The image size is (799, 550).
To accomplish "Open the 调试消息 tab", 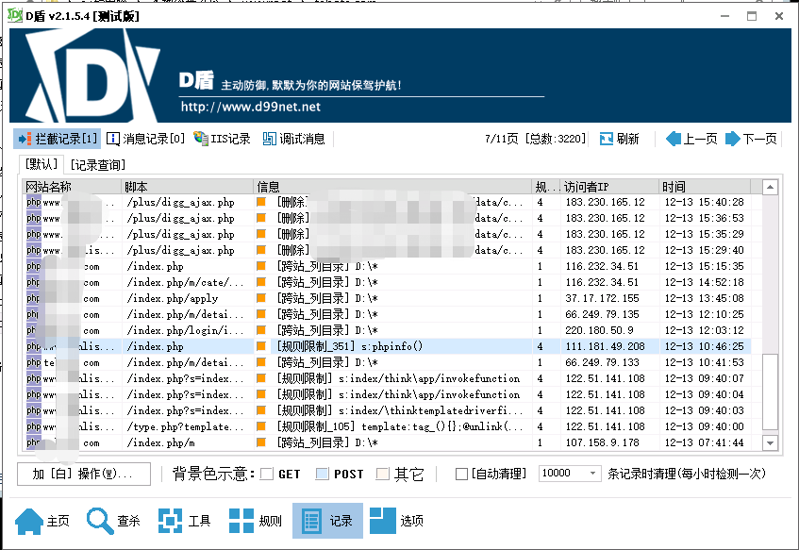I will 294,139.
